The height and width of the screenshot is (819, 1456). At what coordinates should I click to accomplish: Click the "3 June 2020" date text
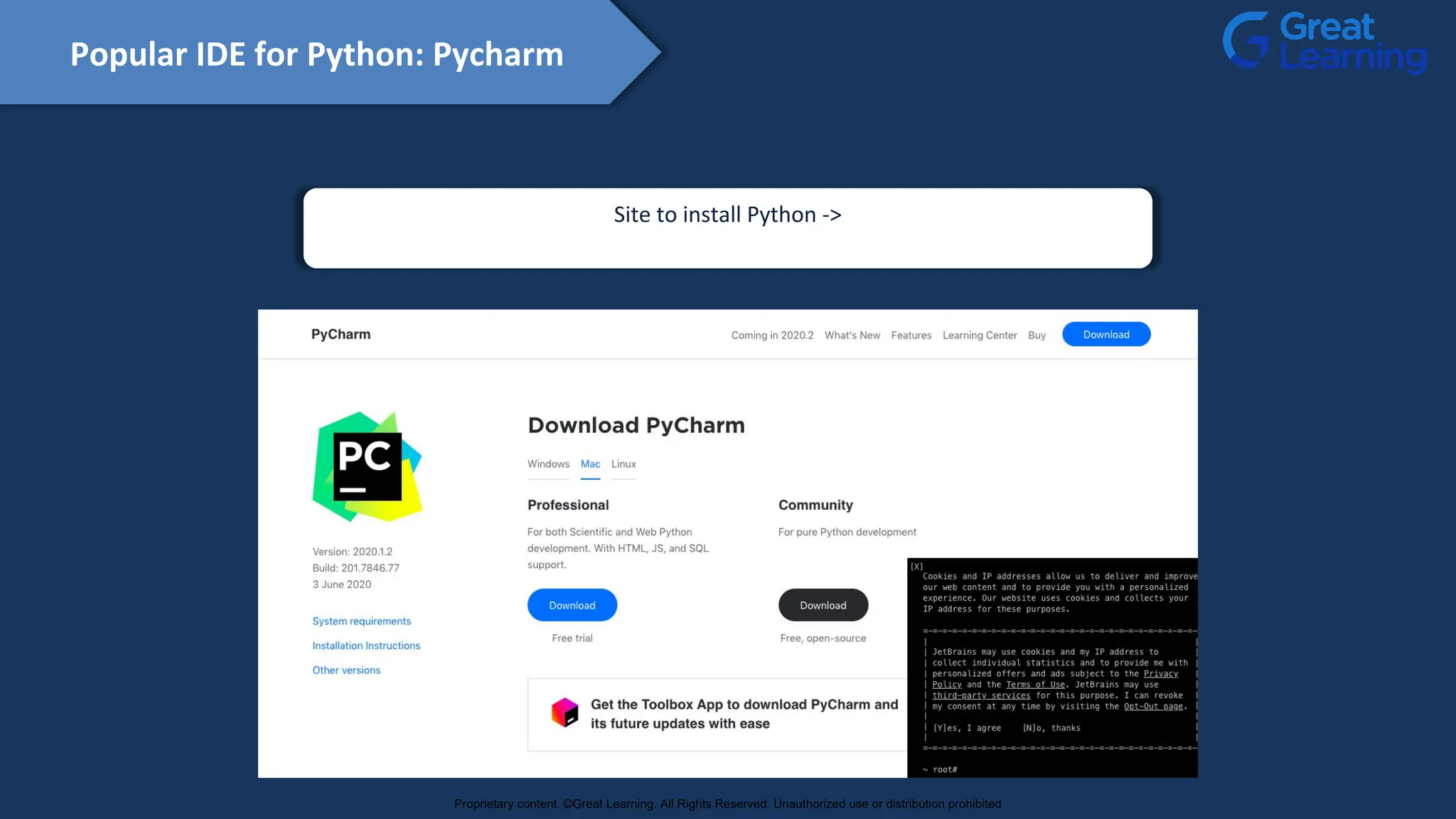click(x=341, y=584)
